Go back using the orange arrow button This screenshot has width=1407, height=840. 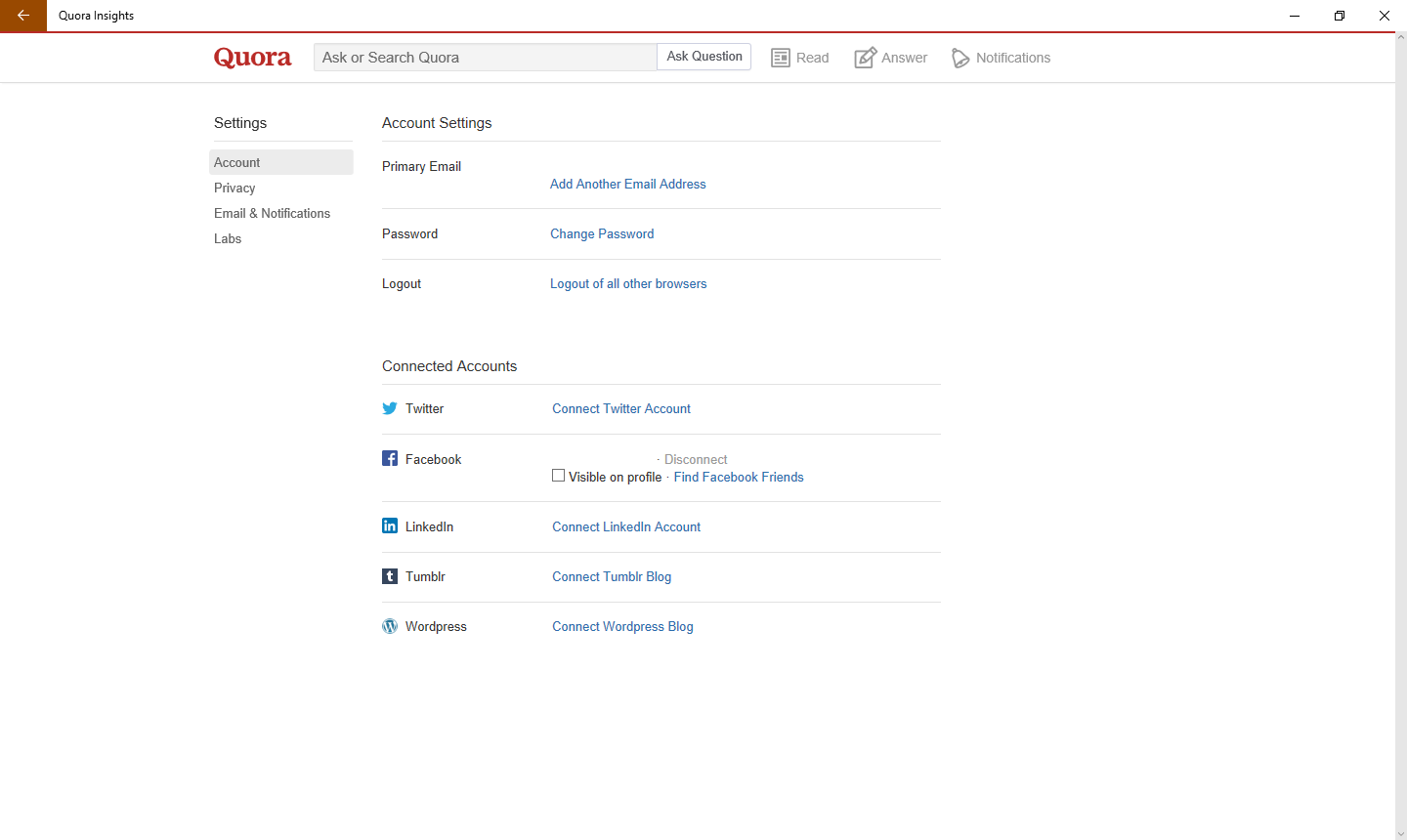(x=23, y=16)
